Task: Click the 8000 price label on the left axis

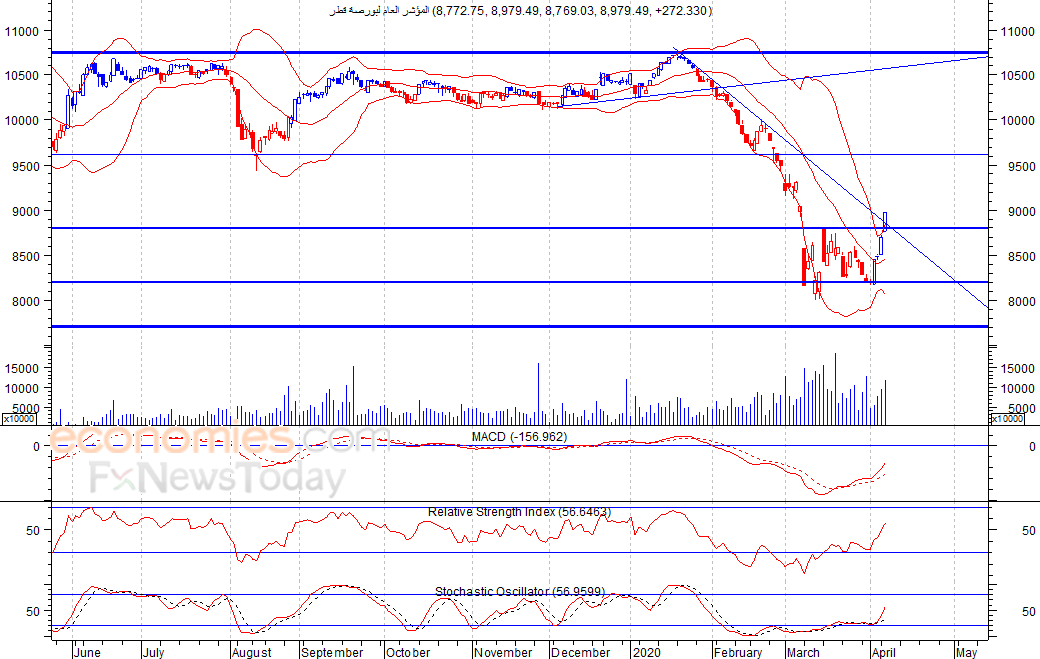Action: click(x=26, y=301)
